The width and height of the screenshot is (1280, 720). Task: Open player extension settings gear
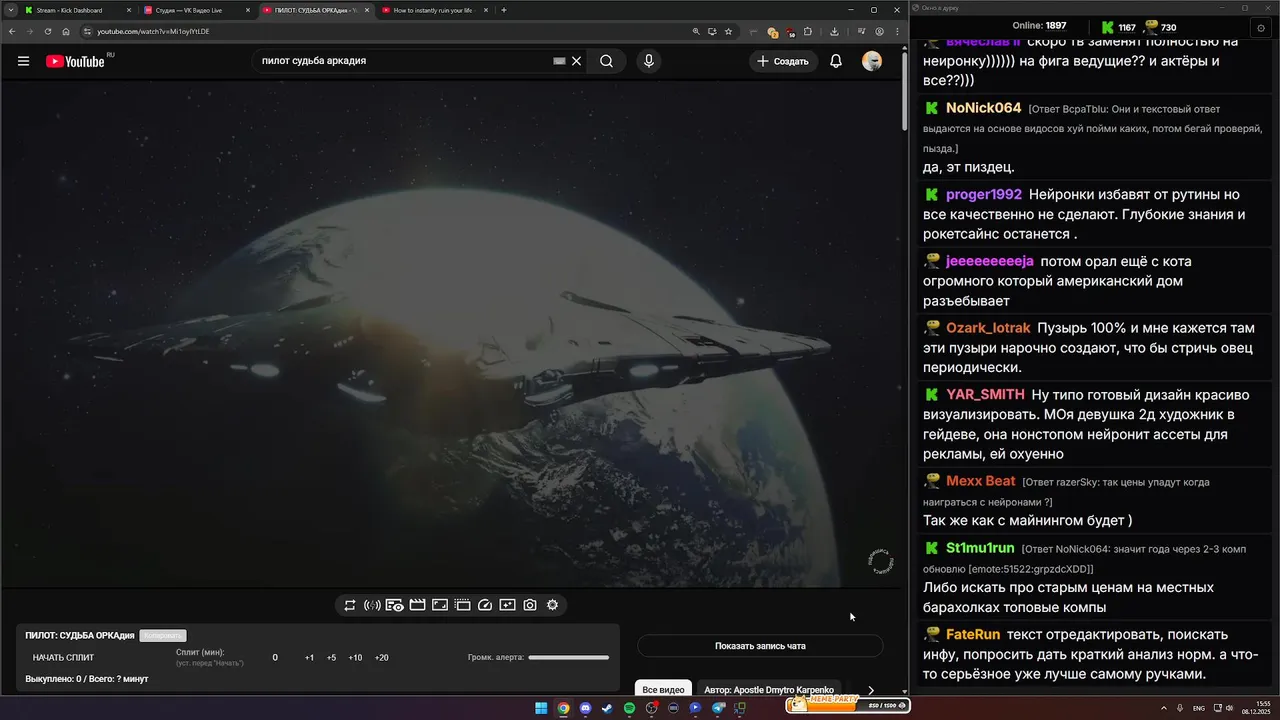point(552,605)
